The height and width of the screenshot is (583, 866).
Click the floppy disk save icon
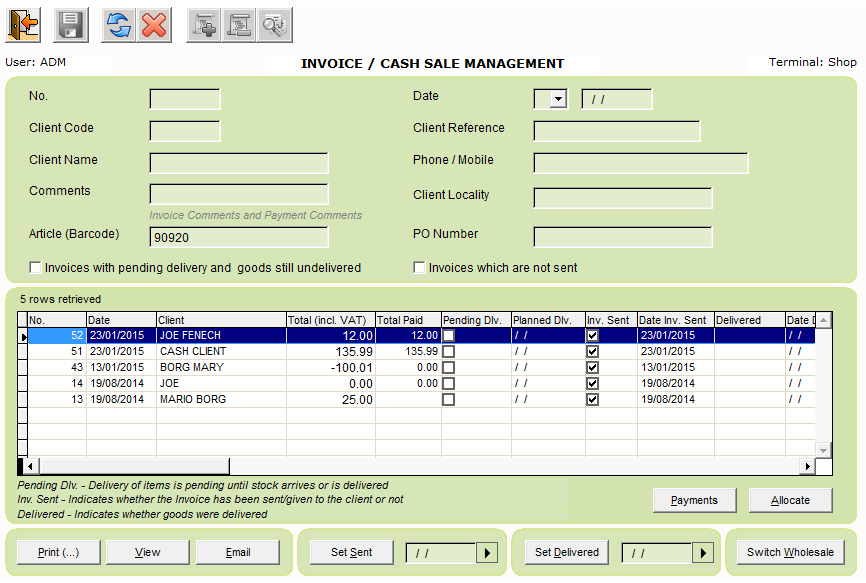70,24
